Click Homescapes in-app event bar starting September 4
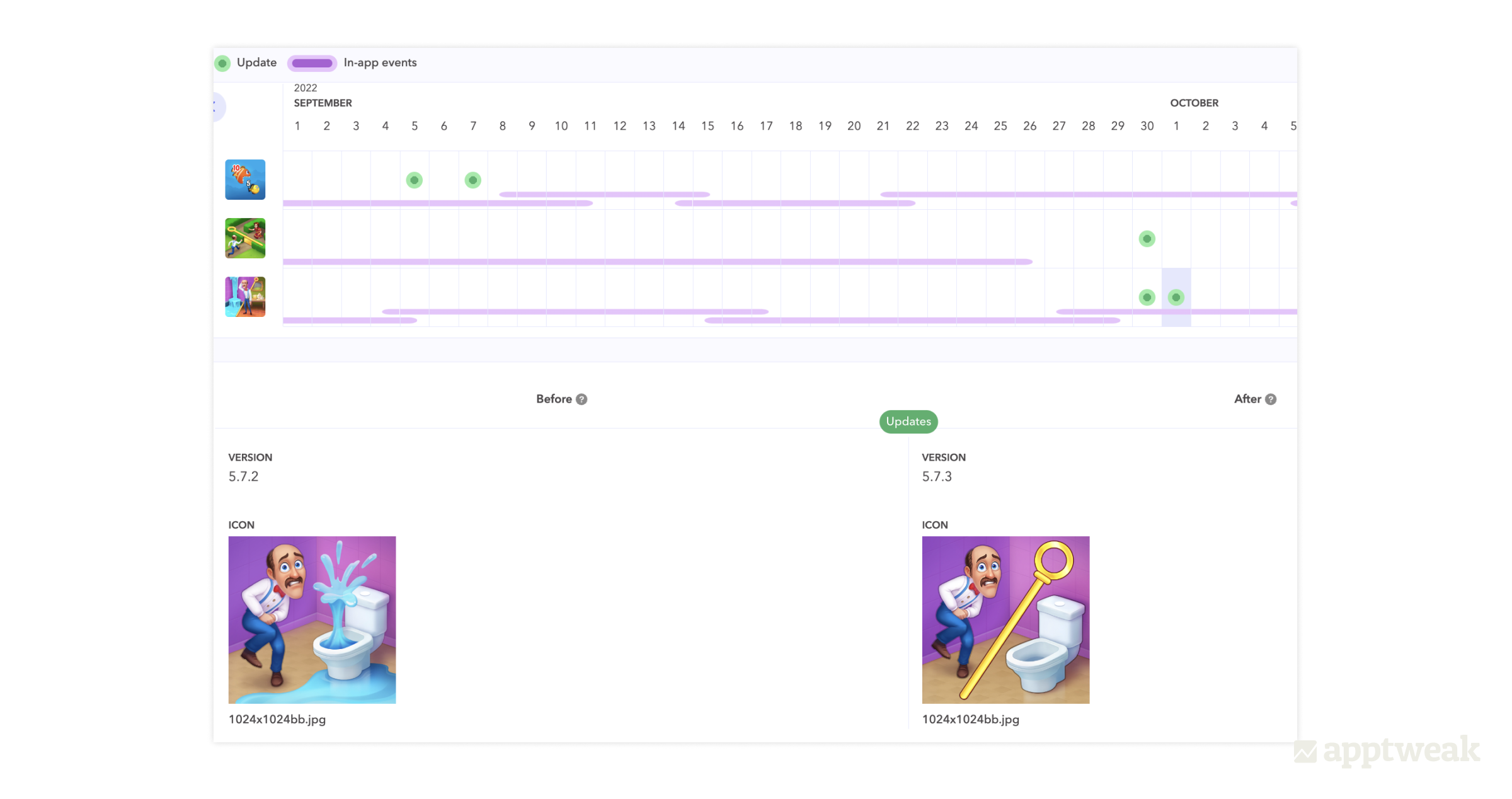Viewport: 1512px width, 799px height. 573,311
